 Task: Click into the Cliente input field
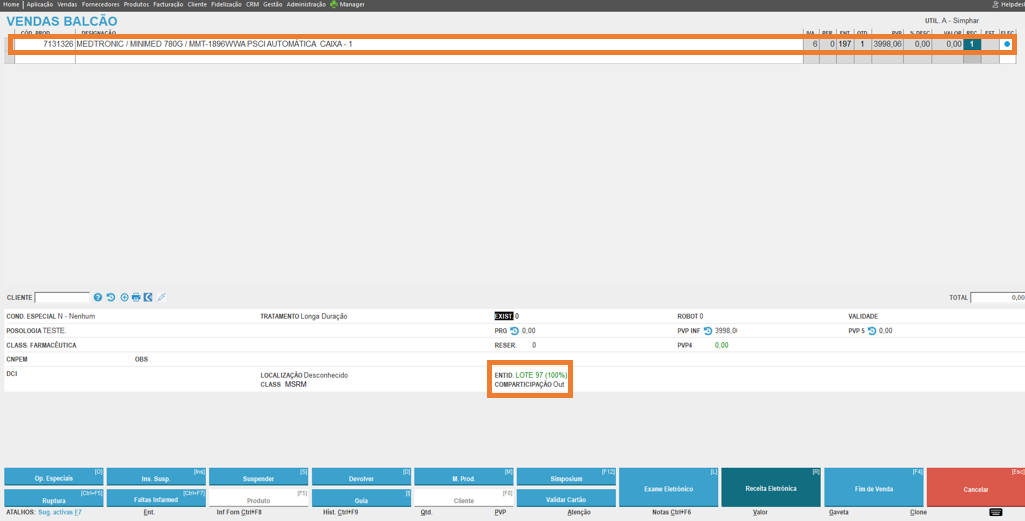pos(62,297)
